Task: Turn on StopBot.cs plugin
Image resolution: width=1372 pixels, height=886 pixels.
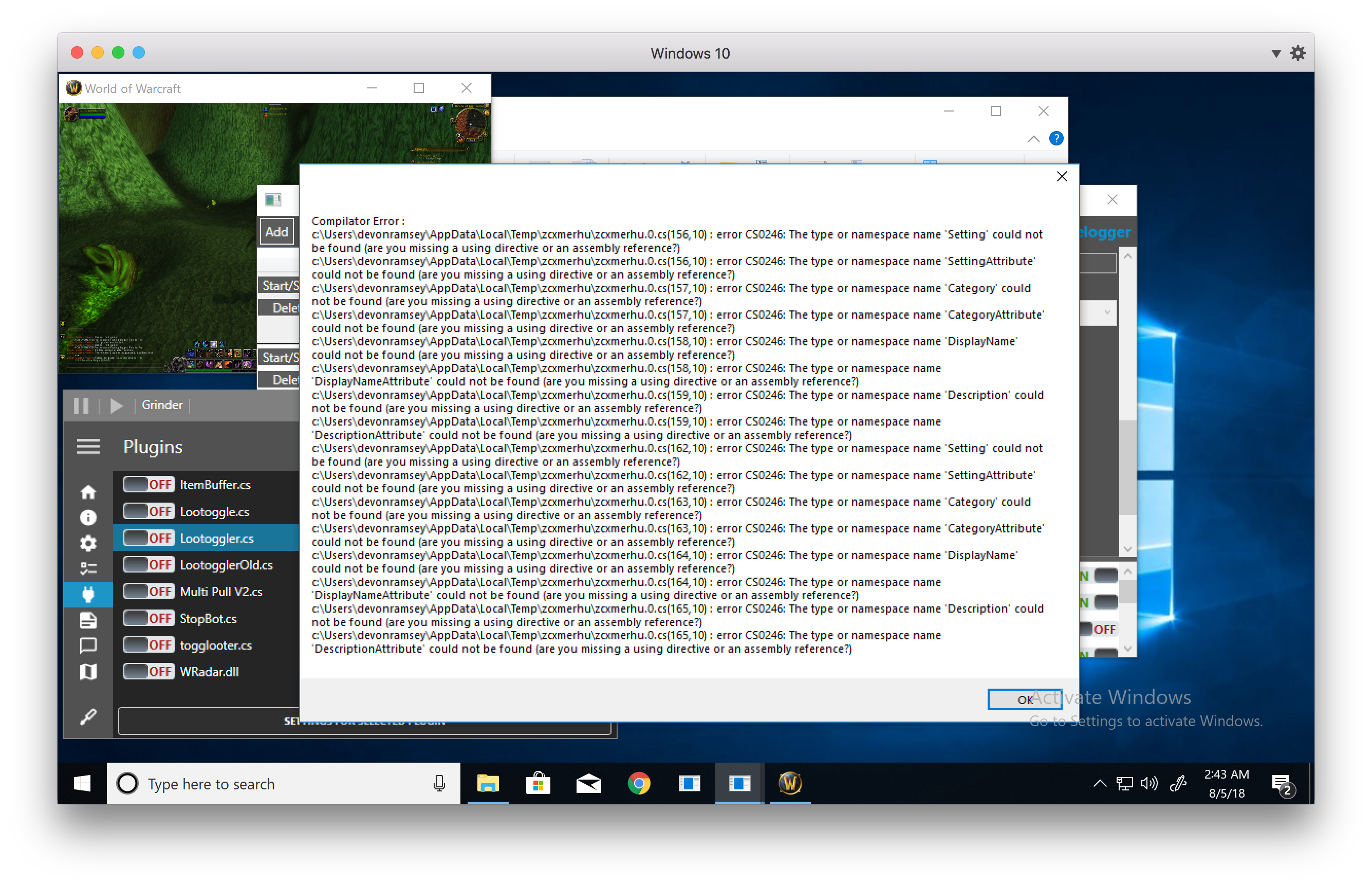Action: click(149, 618)
